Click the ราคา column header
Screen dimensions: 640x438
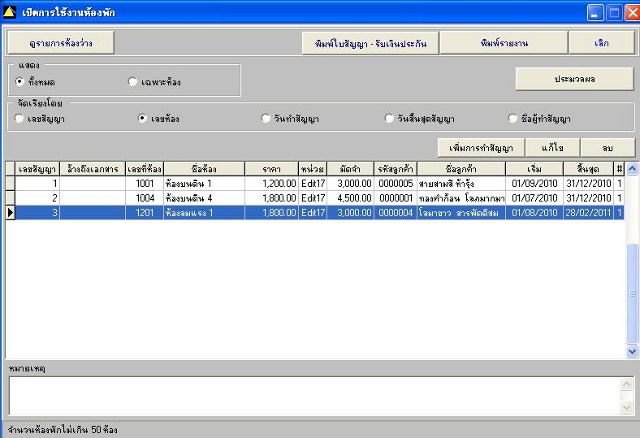271,169
